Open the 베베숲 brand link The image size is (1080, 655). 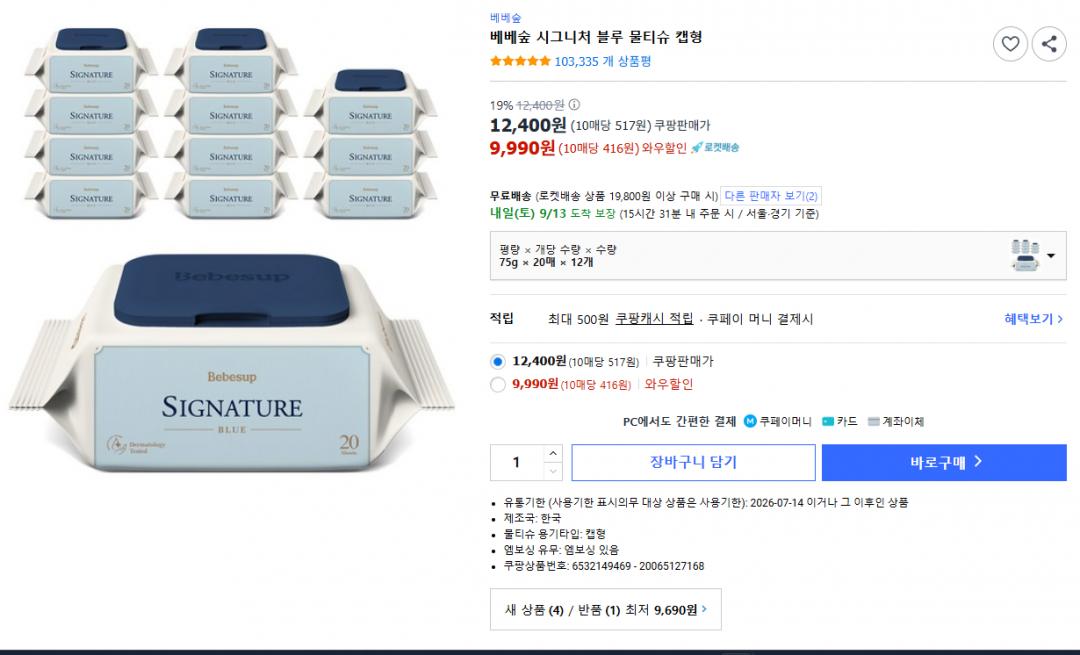point(506,18)
